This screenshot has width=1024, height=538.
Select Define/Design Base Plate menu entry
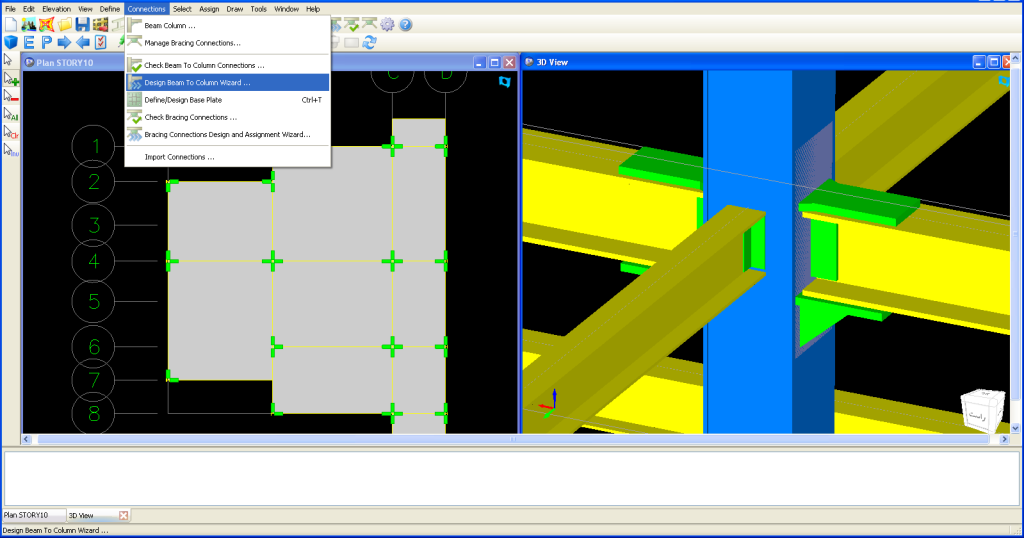click(x=183, y=100)
